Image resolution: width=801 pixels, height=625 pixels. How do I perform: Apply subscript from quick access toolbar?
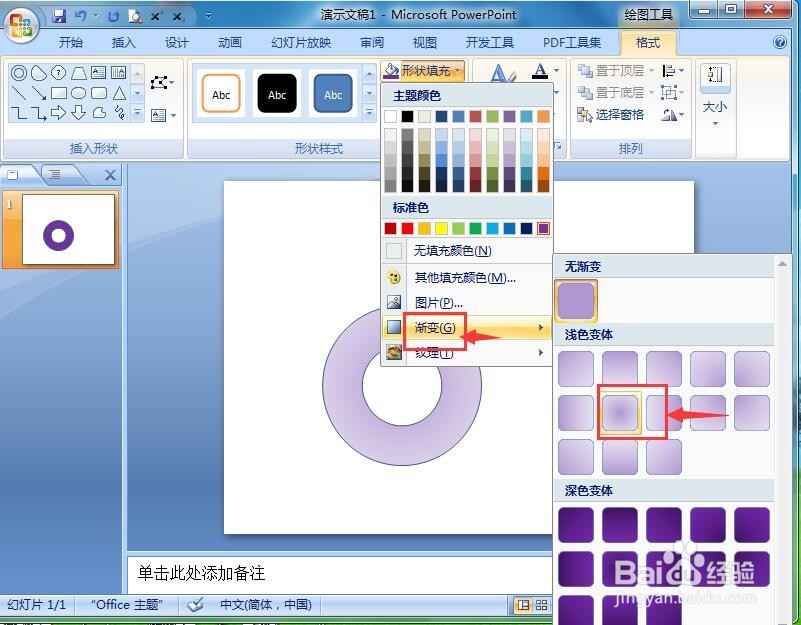(177, 16)
